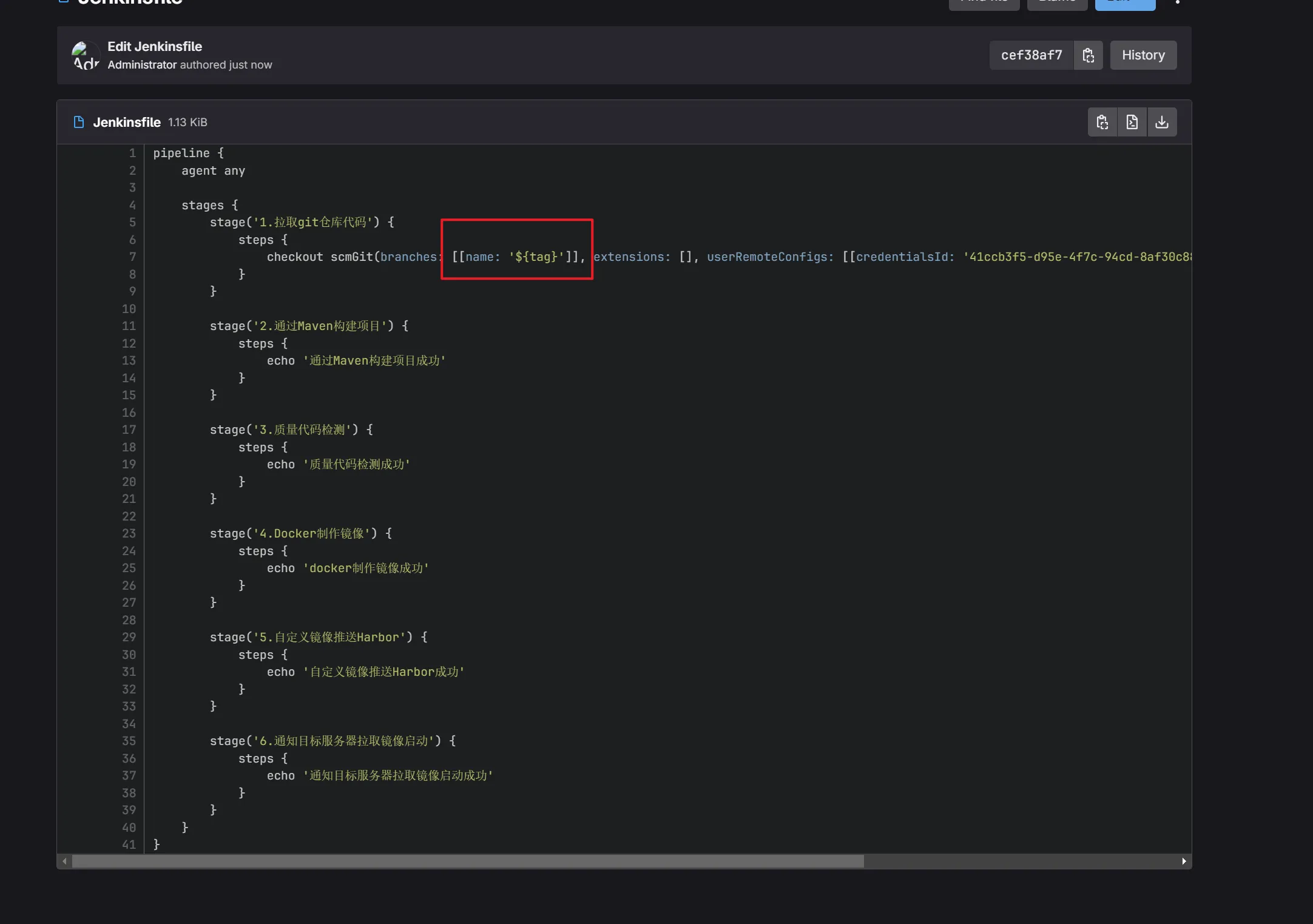Open the raw view of Jenkinsfile

(1132, 122)
